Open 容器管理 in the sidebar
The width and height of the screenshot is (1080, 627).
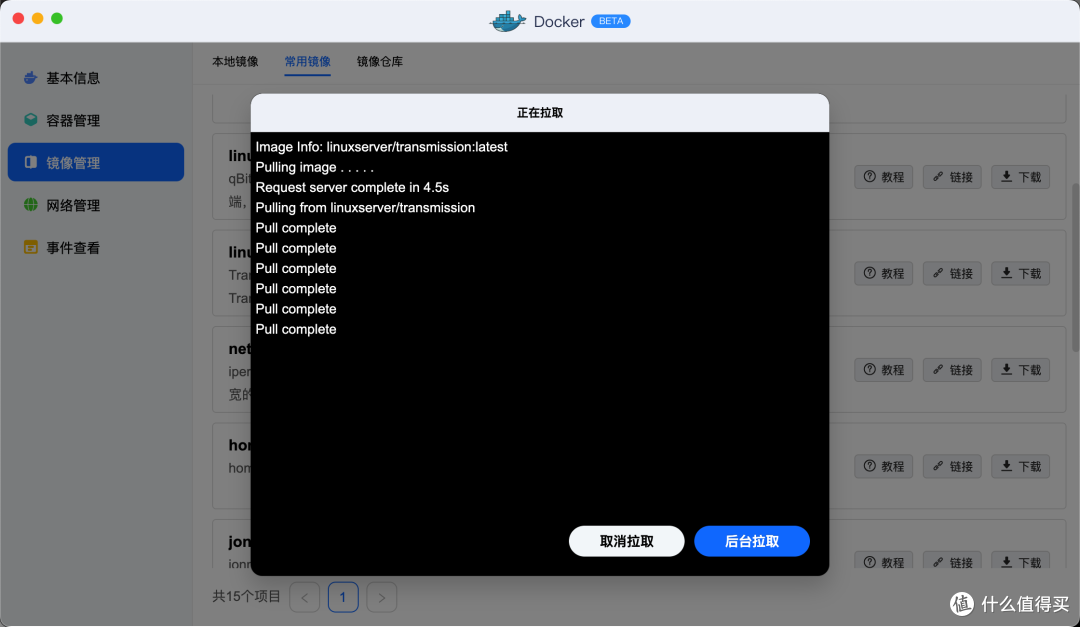(96, 121)
